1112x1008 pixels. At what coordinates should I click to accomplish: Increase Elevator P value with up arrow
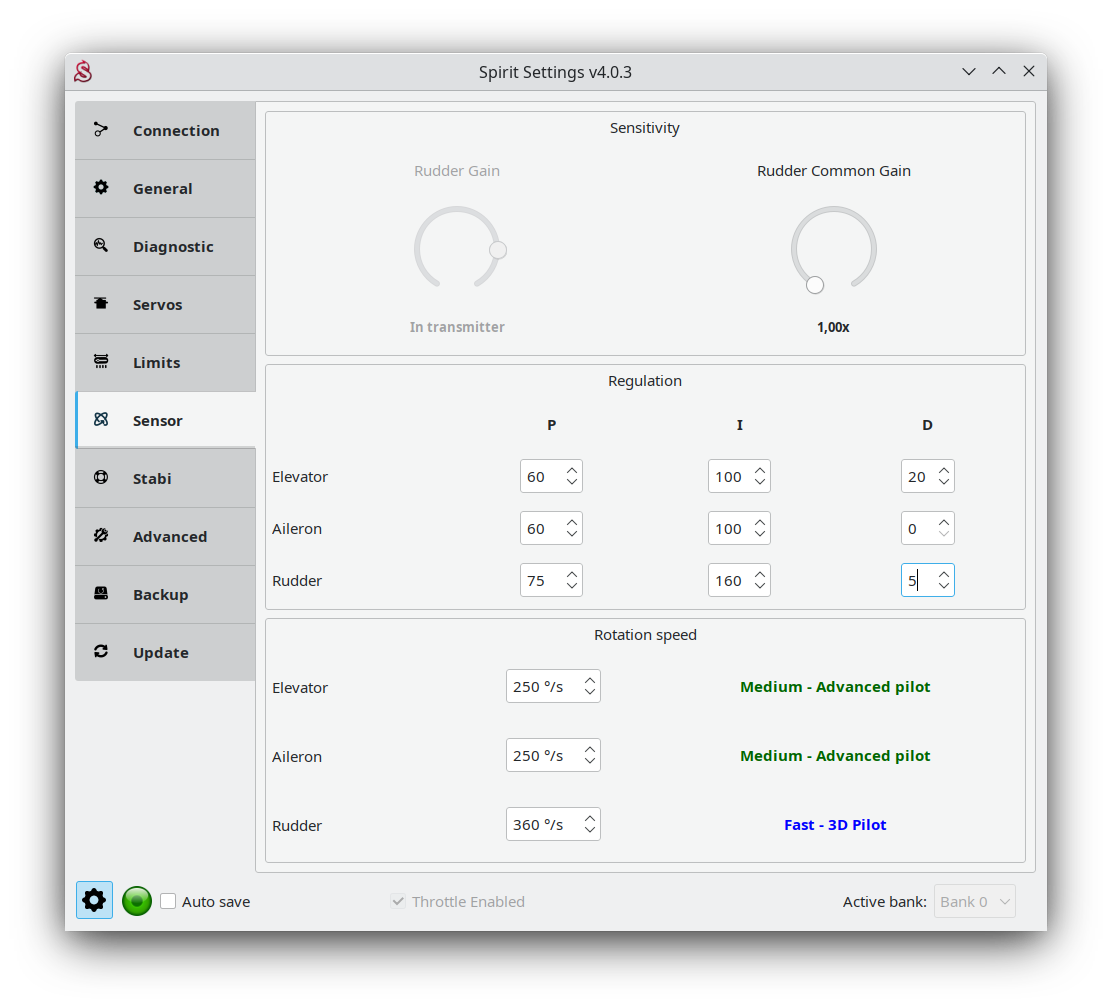[572, 470]
